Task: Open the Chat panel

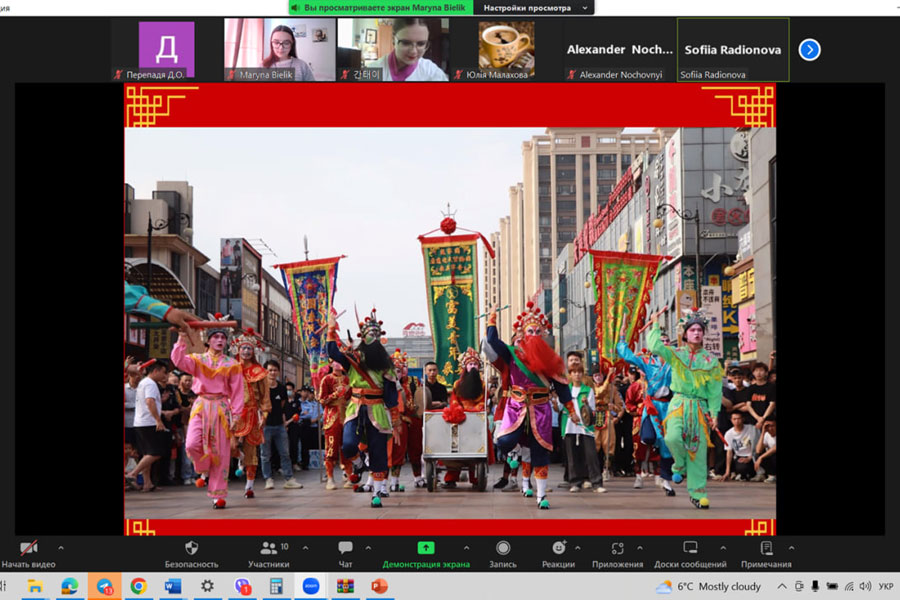Action: [345, 549]
